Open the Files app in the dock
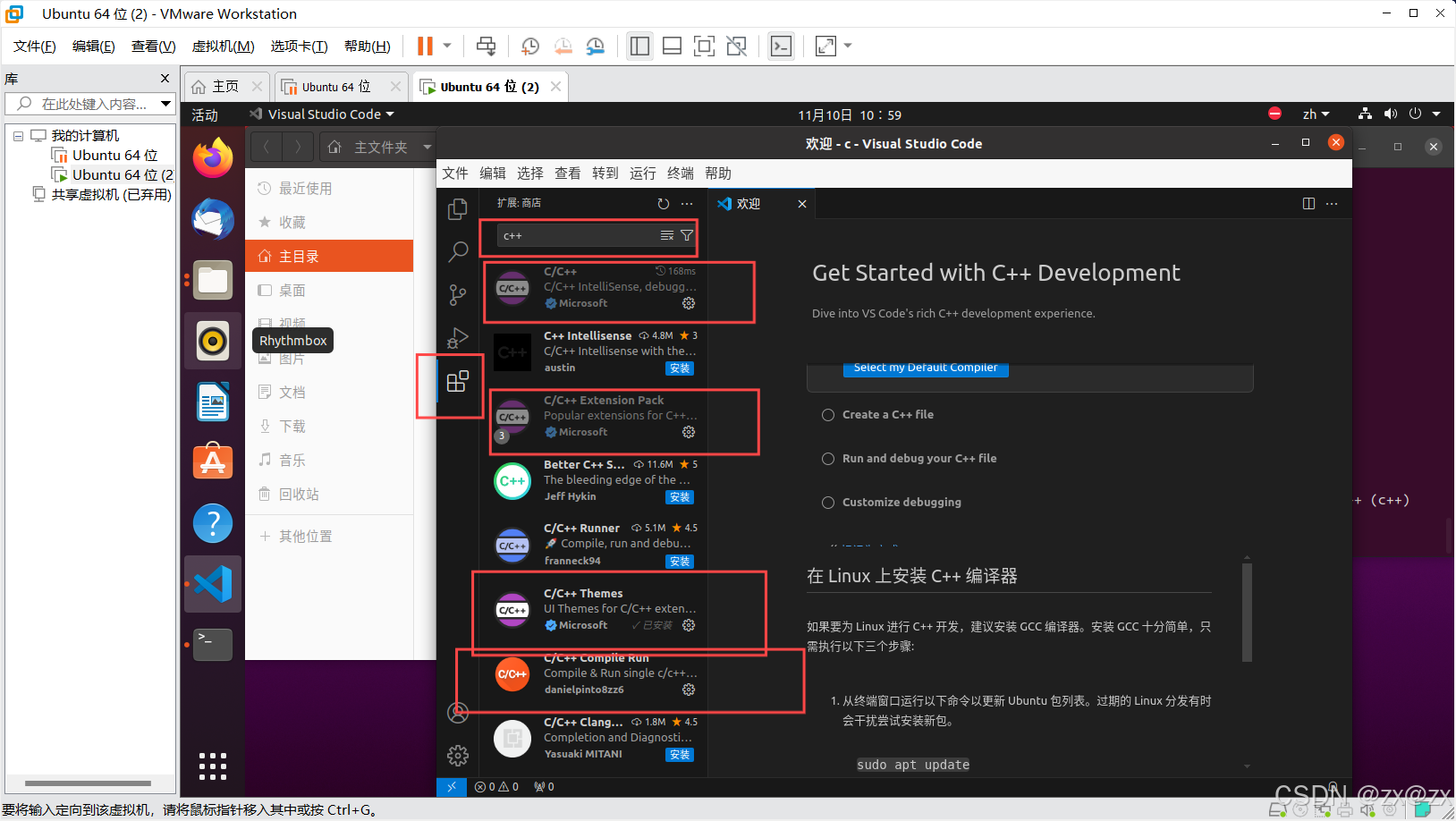The width and height of the screenshot is (1456, 821). pos(213,280)
